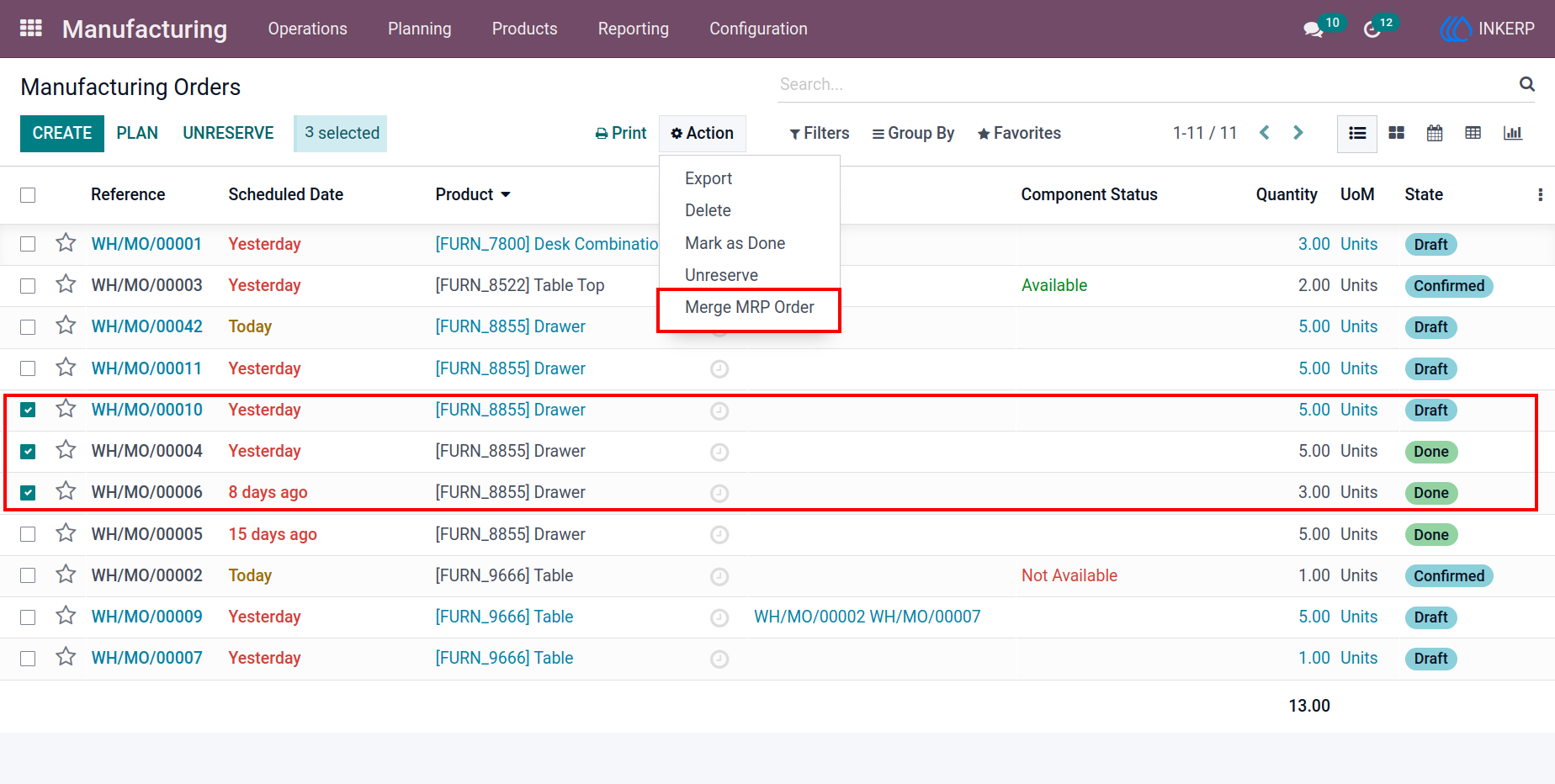Switch to pivot table view
The height and width of the screenshot is (784, 1555).
(x=1473, y=133)
